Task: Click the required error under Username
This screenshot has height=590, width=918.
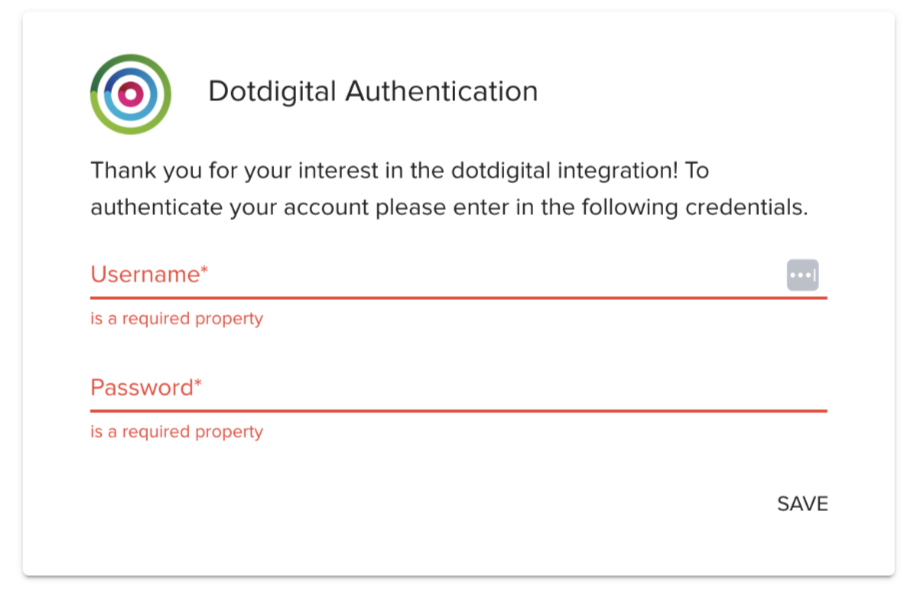Action: pyautogui.click(x=177, y=319)
